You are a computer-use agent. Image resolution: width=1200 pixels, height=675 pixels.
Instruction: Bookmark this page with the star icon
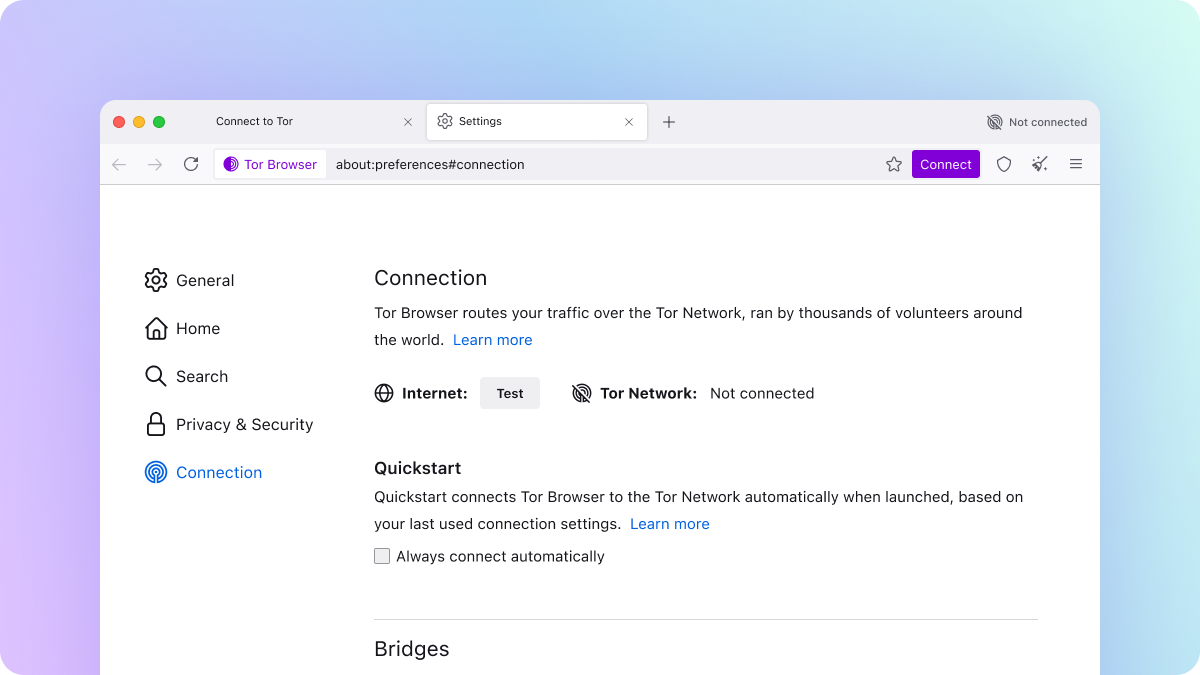pos(894,164)
